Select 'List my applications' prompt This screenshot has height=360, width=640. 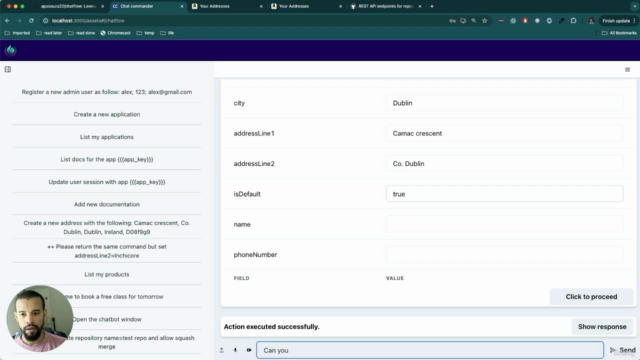[107, 137]
